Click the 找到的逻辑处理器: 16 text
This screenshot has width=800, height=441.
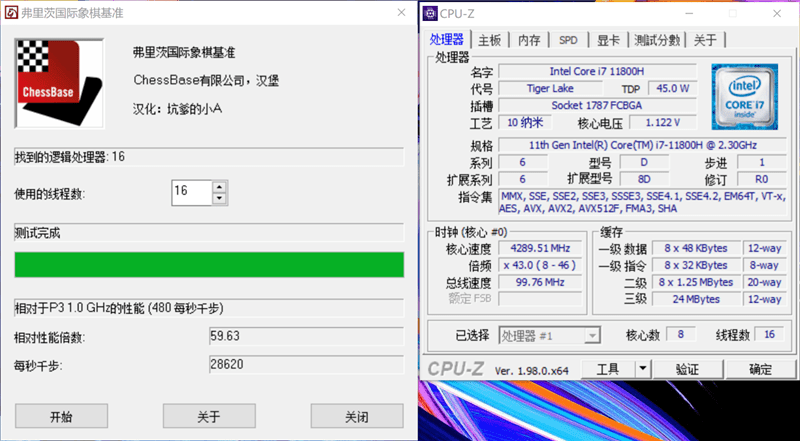(69, 157)
